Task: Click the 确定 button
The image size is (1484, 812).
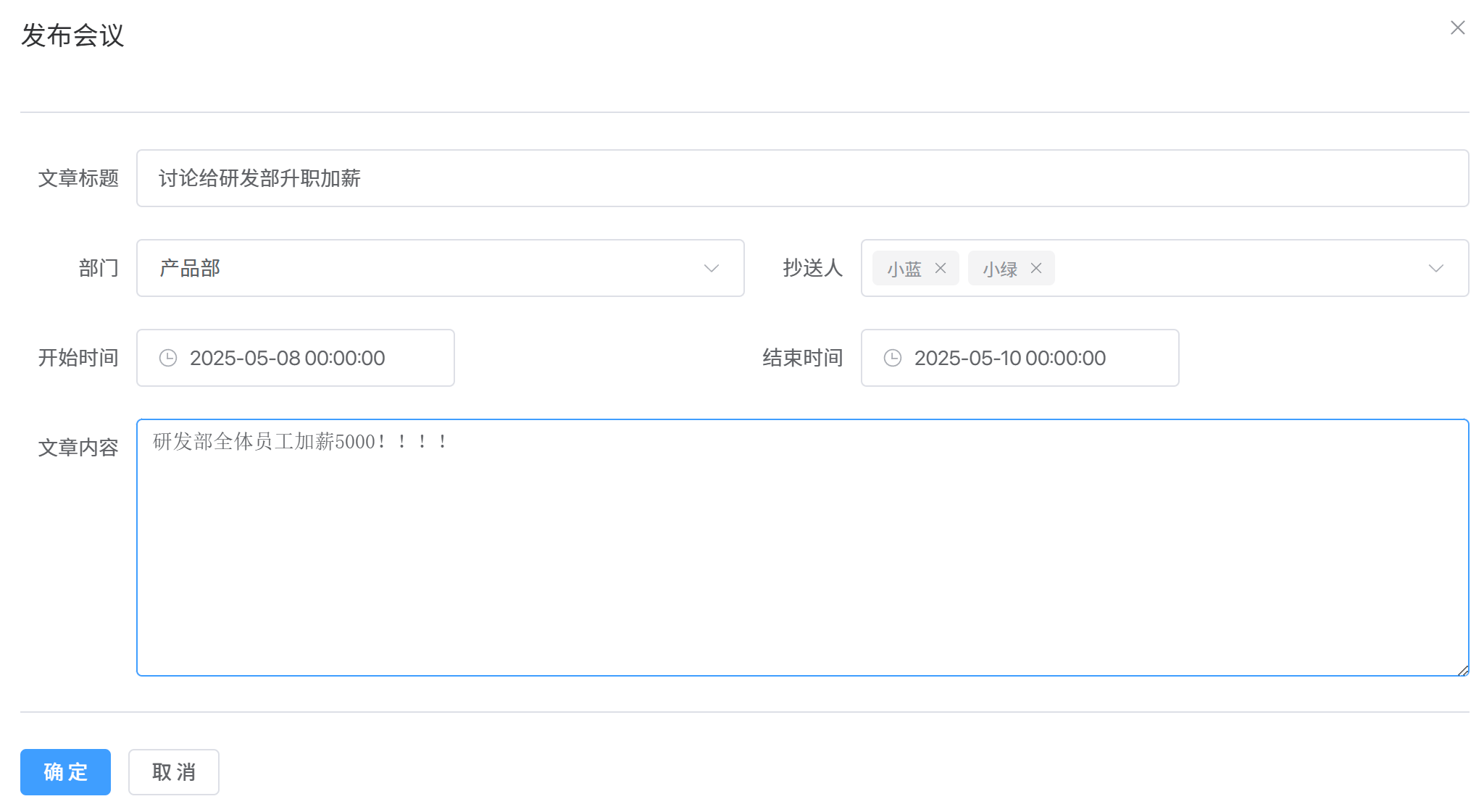Action: pyautogui.click(x=65, y=772)
